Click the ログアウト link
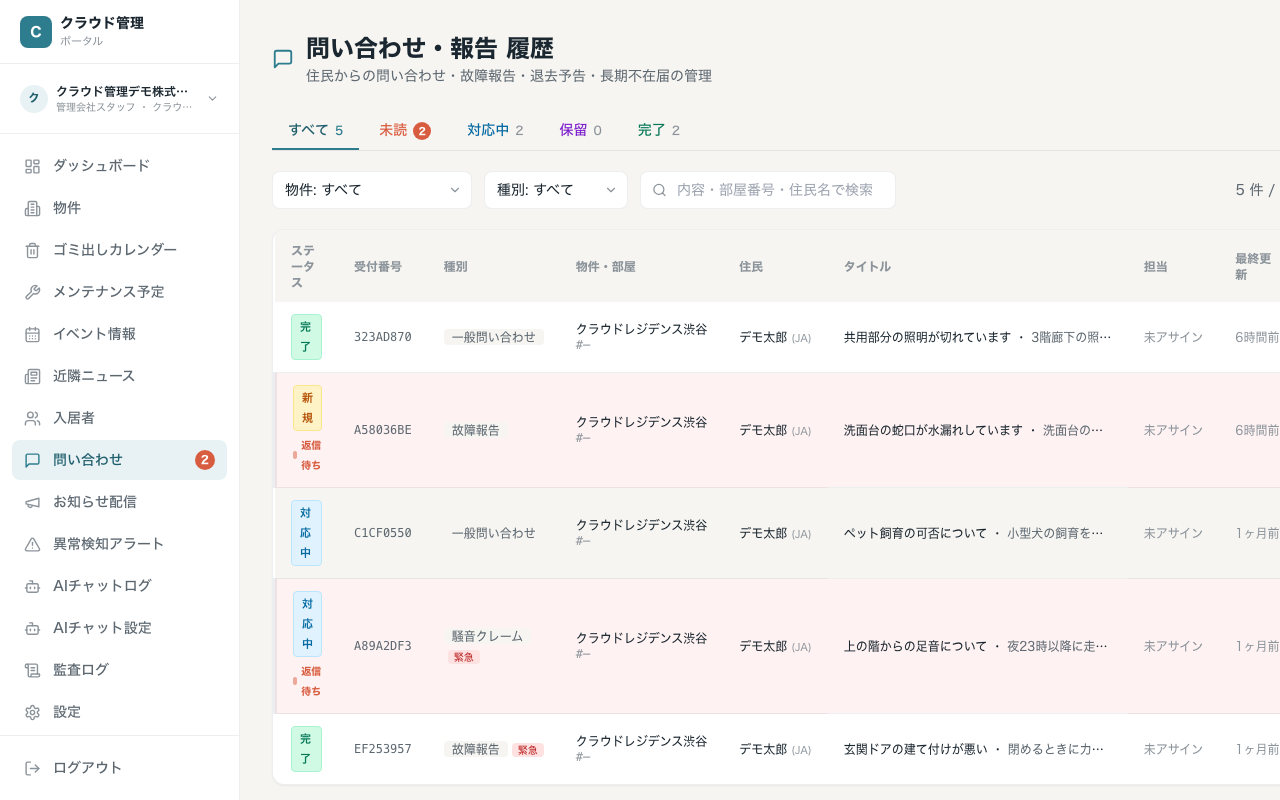This screenshot has height=800, width=1280. (x=119, y=768)
